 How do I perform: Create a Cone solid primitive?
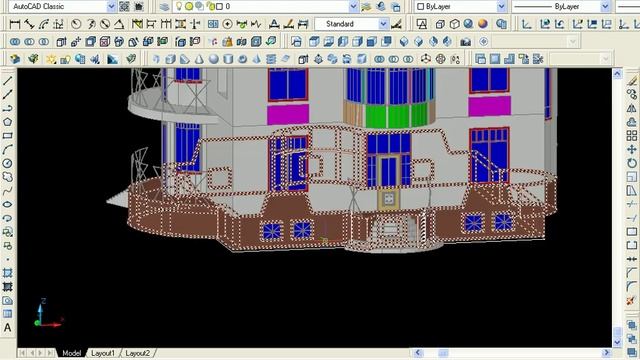[199, 59]
